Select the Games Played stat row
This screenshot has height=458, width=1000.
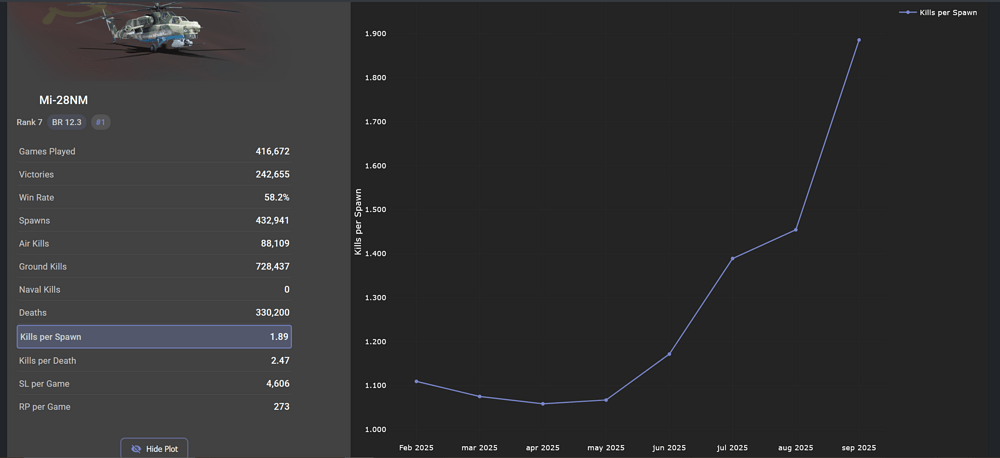pos(154,151)
